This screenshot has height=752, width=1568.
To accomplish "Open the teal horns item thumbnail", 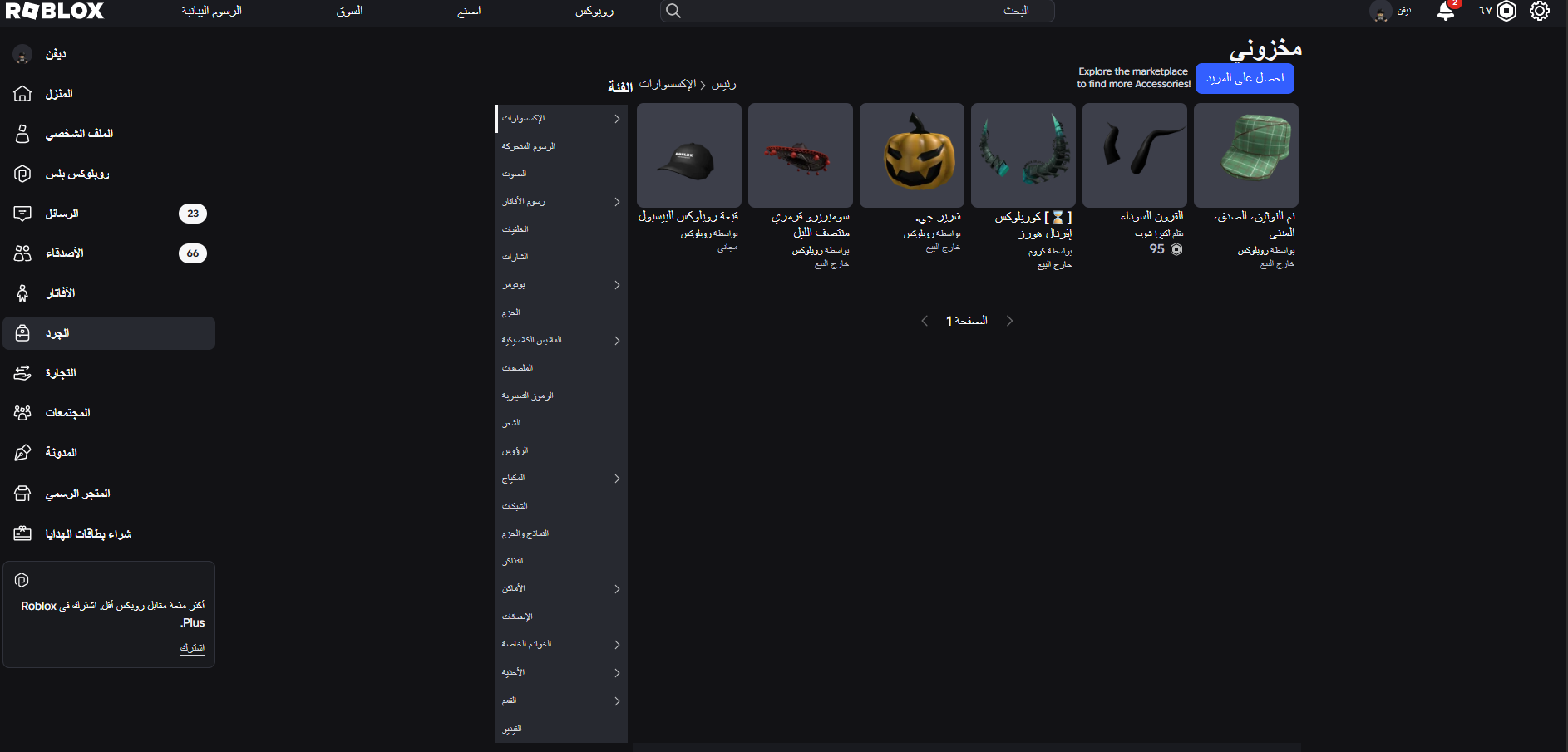I will point(1023,155).
